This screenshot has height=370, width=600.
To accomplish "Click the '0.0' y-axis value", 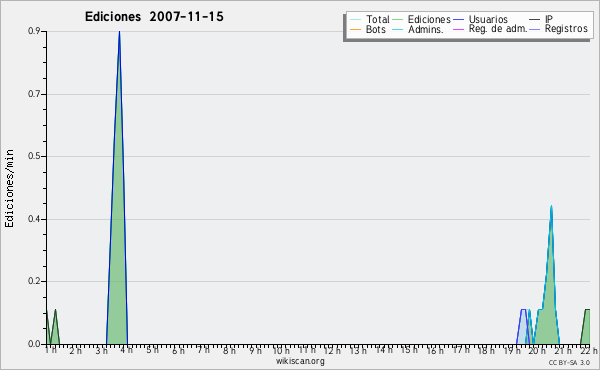I will pos(34,344).
